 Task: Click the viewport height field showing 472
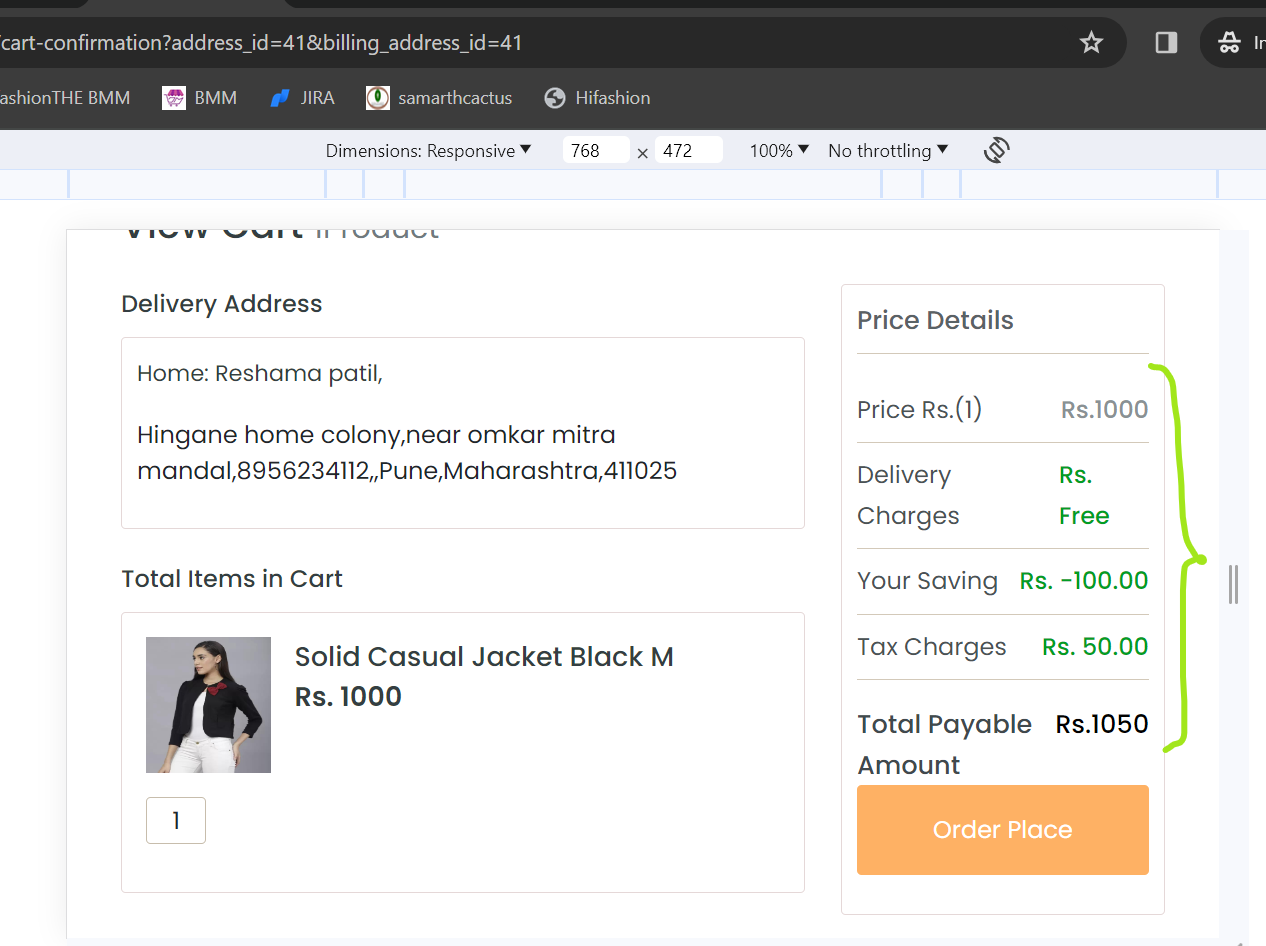689,151
